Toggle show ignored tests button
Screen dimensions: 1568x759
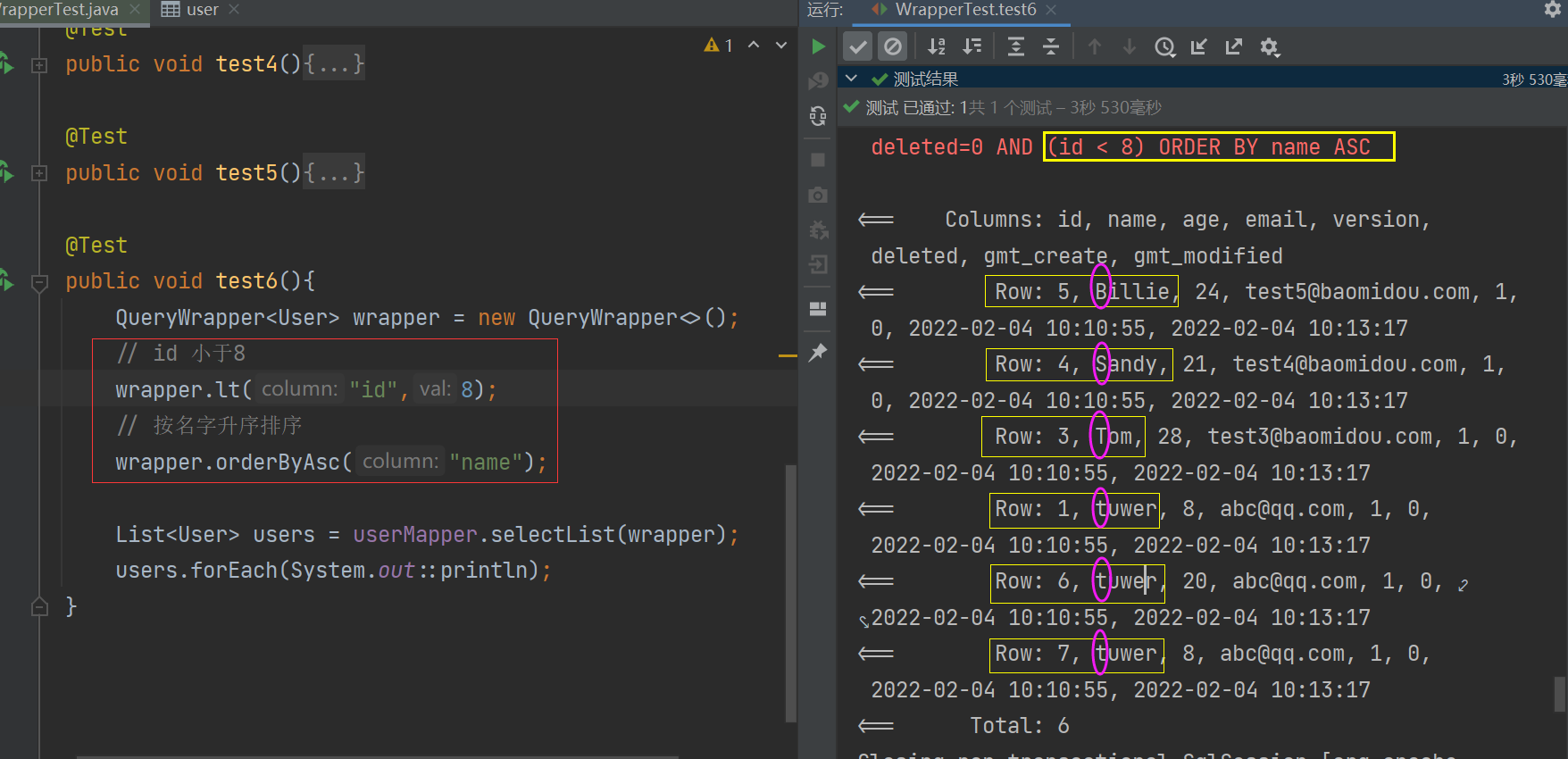click(893, 46)
